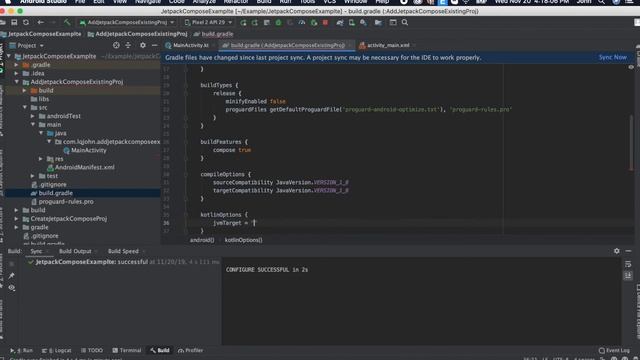Screen dimensions: 640x360
Task: Switch to Sync tab in Build panel
Action: 36,251
